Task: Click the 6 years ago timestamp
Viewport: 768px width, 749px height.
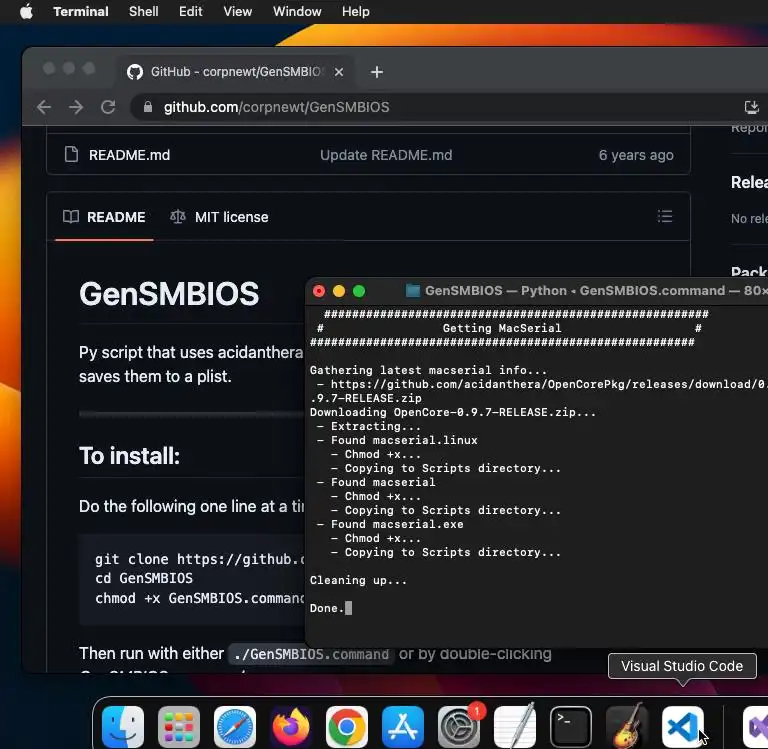Action: pyautogui.click(x=636, y=155)
